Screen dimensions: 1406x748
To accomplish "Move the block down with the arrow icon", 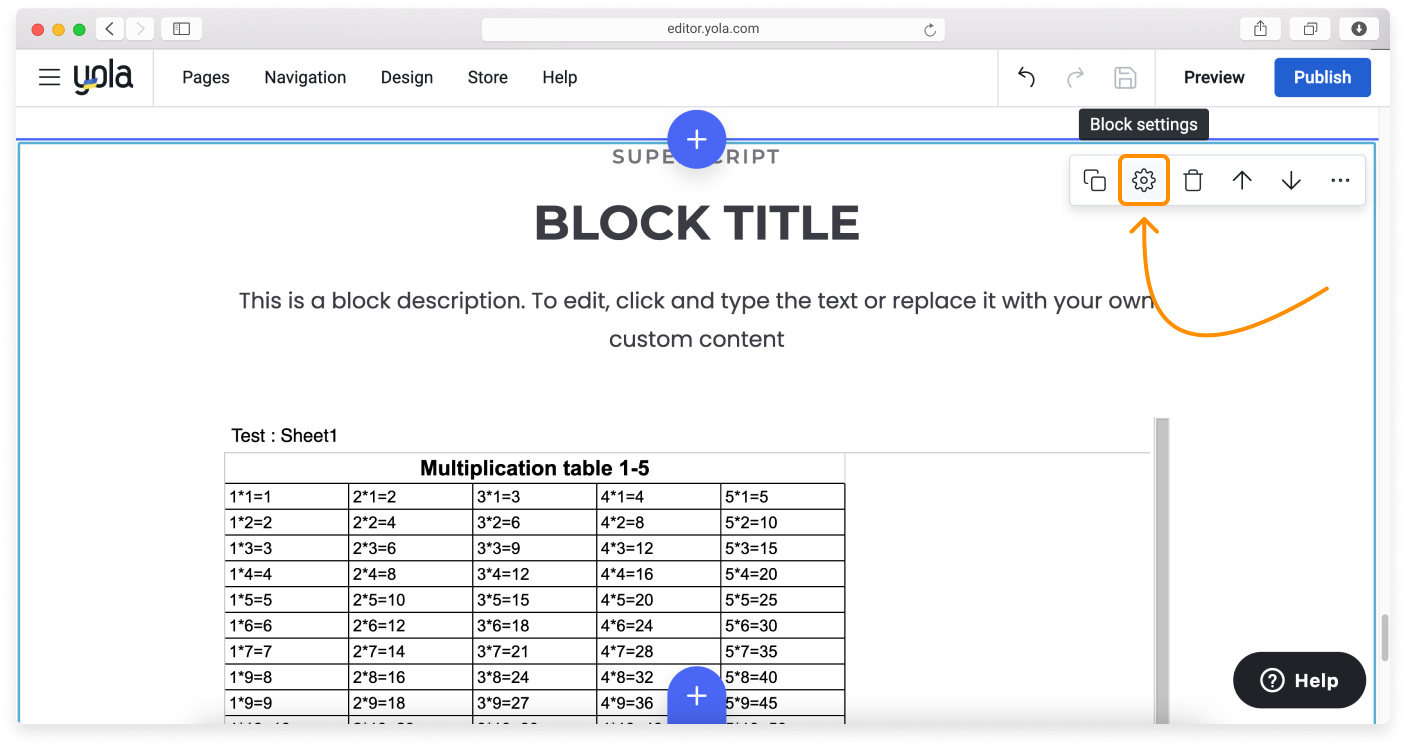I will point(1290,180).
